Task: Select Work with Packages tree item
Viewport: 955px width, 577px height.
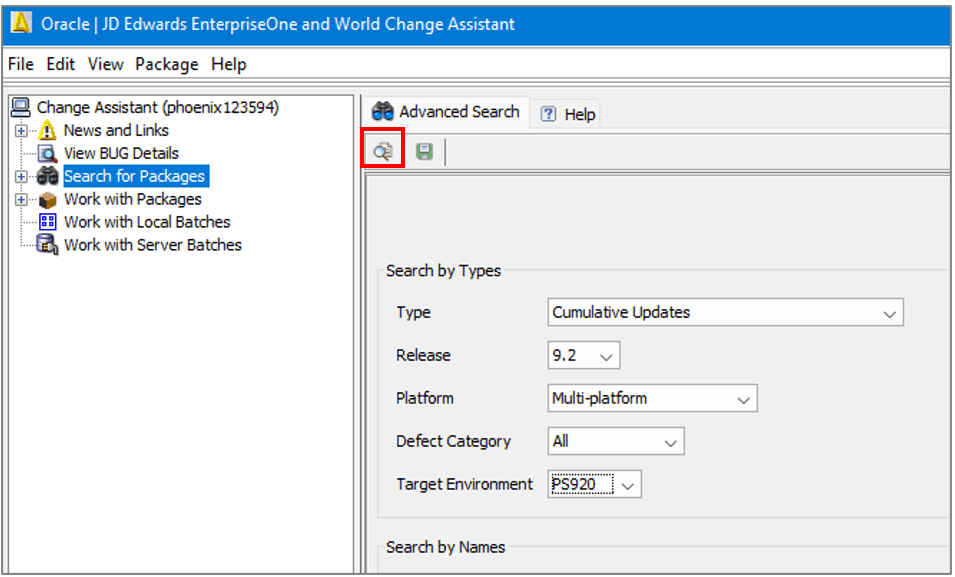Action: [133, 199]
